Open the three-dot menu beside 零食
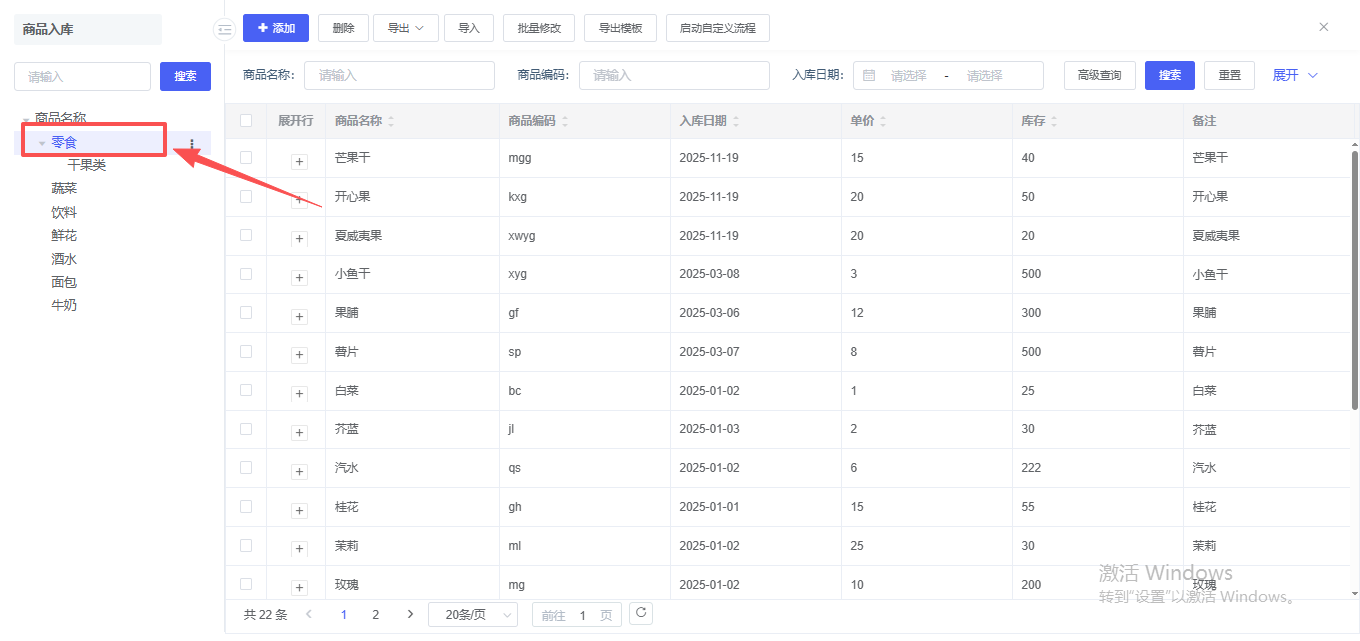The height and width of the screenshot is (641, 1360). pos(192,144)
